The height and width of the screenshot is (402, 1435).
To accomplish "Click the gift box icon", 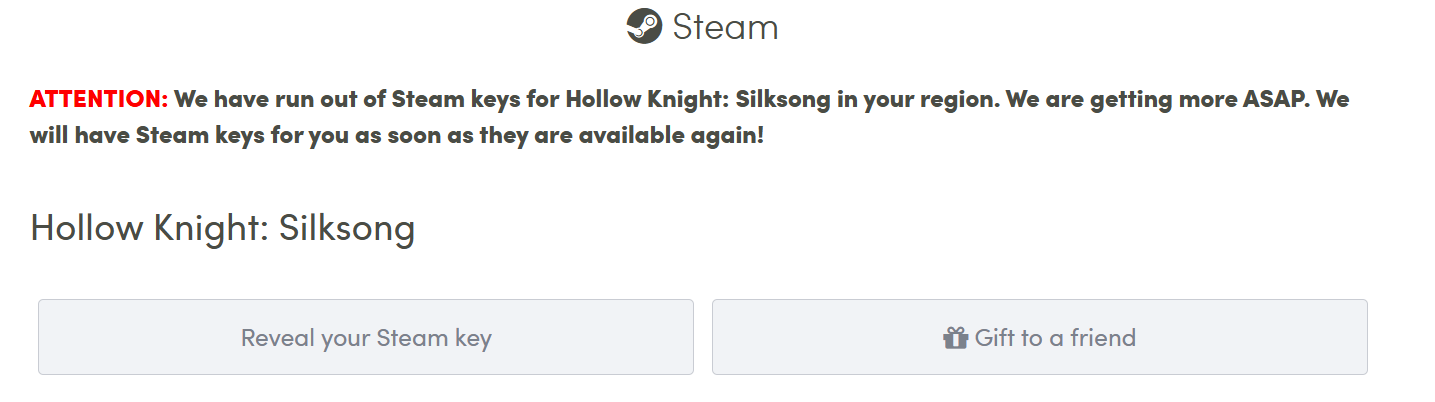I will (x=956, y=338).
